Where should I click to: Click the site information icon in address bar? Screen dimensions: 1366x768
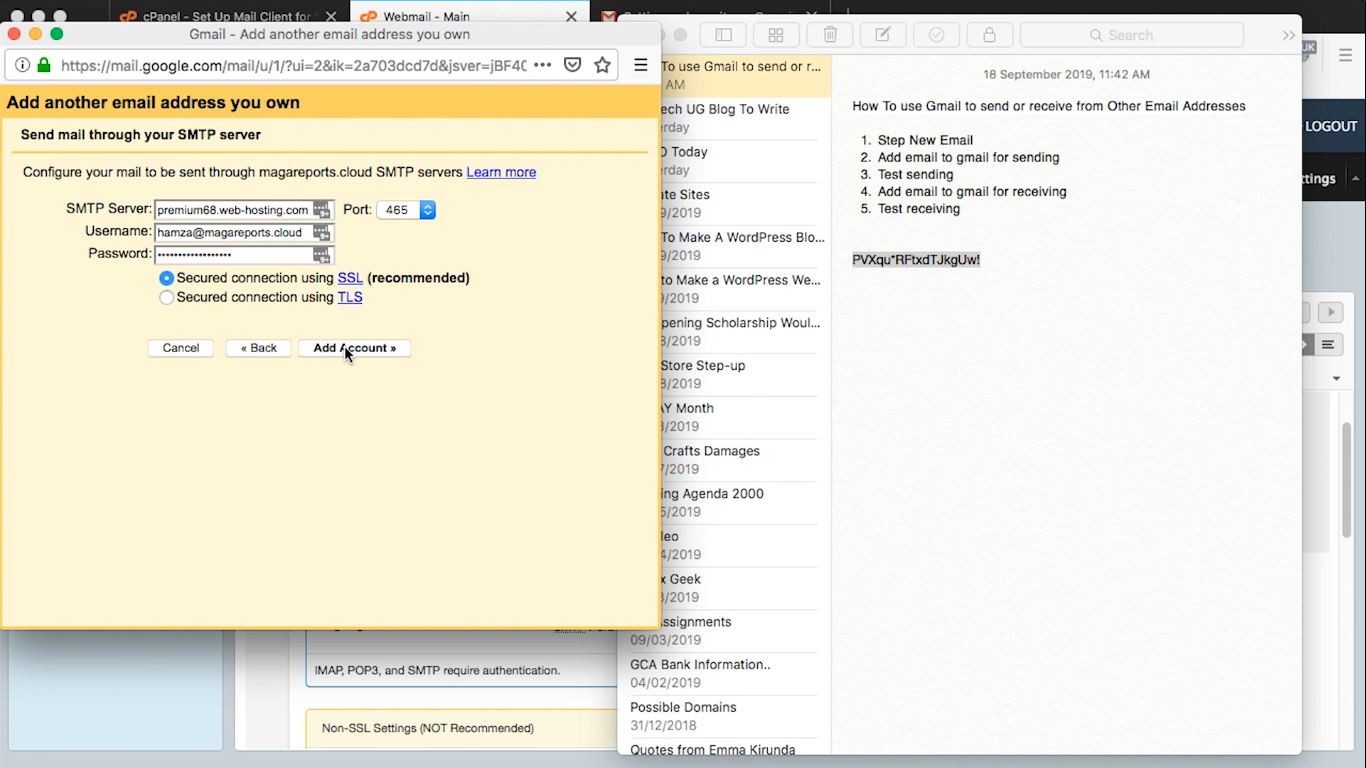(22, 65)
